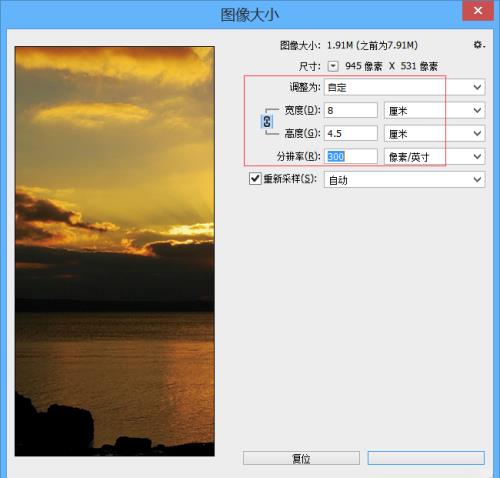Image resolution: width=500 pixels, height=478 pixels.
Task: Open the resolution unit dropdown 像素/英寸
Action: [434, 157]
